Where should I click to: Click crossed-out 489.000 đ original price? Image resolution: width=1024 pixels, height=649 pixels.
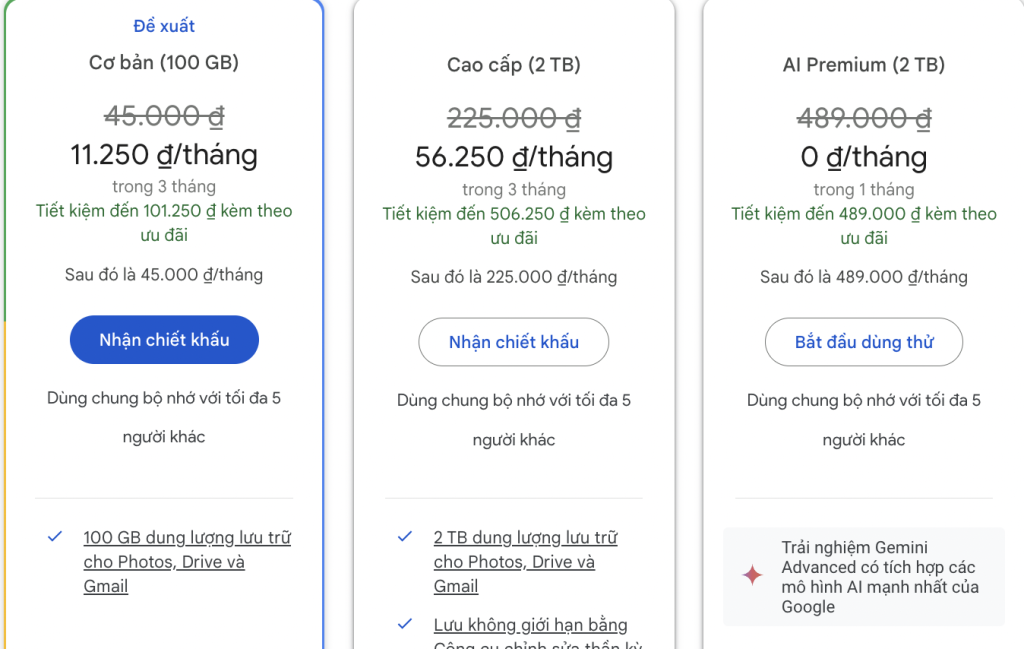[x=863, y=118]
